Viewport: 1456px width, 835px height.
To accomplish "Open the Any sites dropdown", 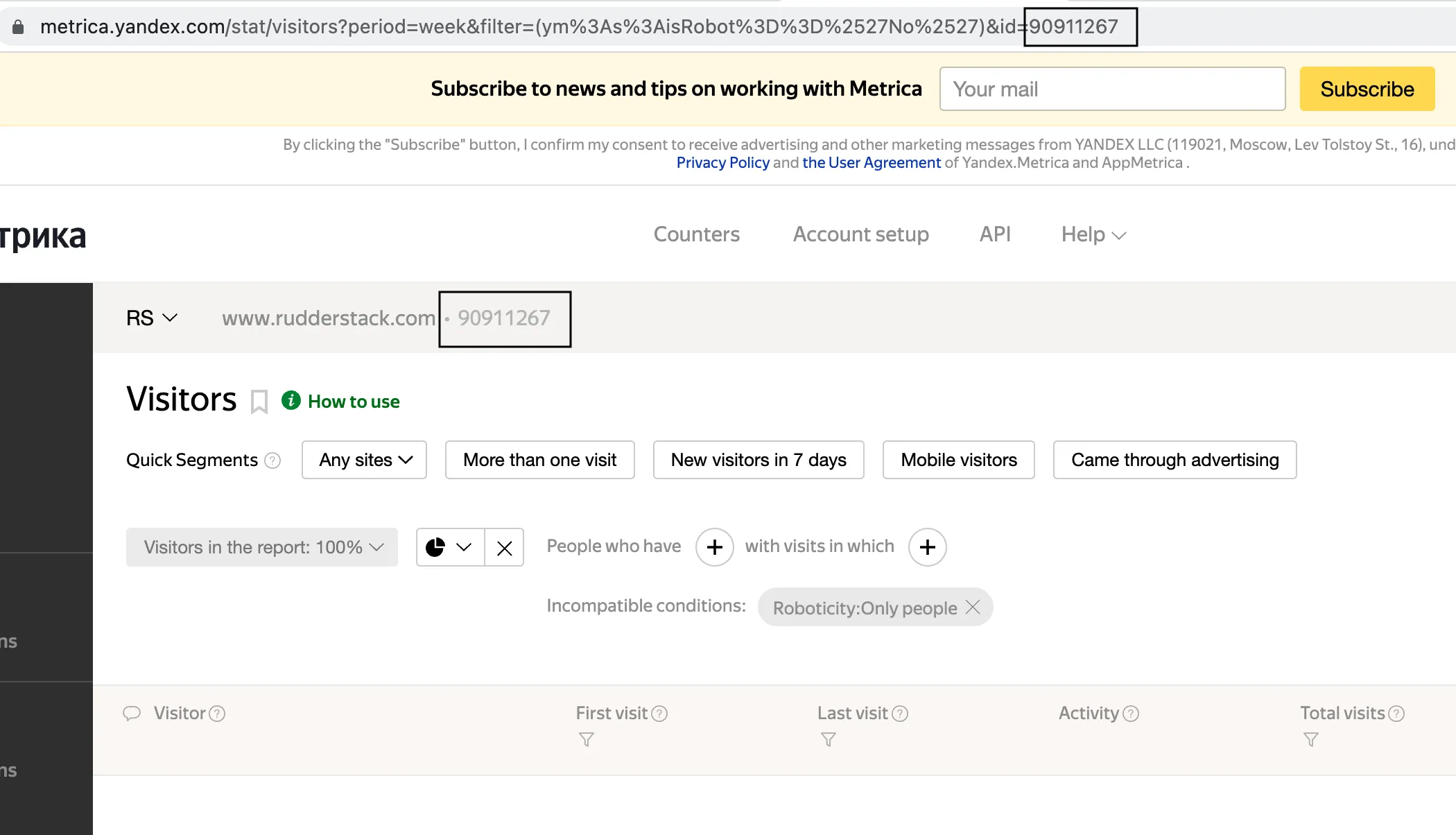I will pyautogui.click(x=364, y=460).
